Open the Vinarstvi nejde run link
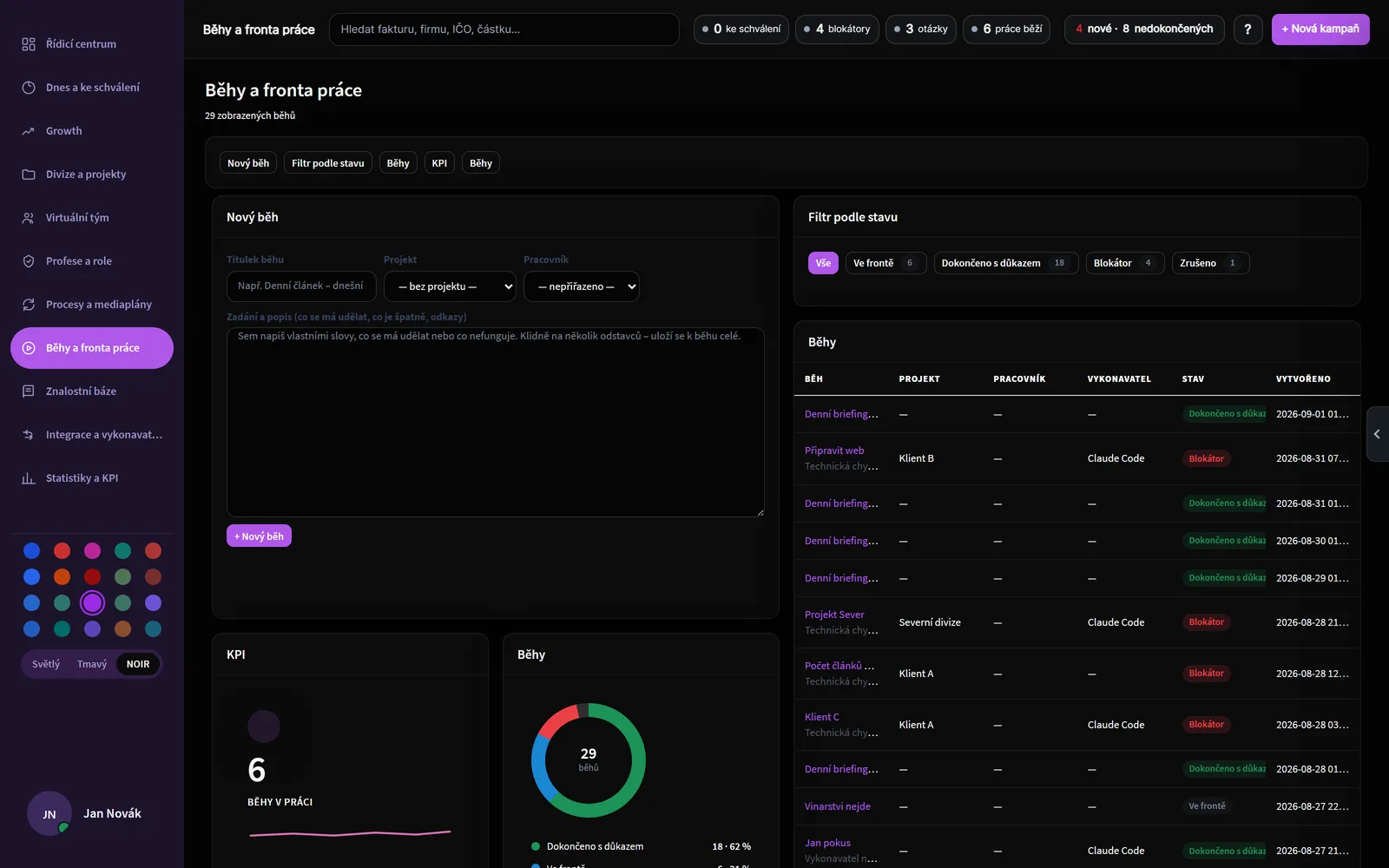 (x=838, y=806)
